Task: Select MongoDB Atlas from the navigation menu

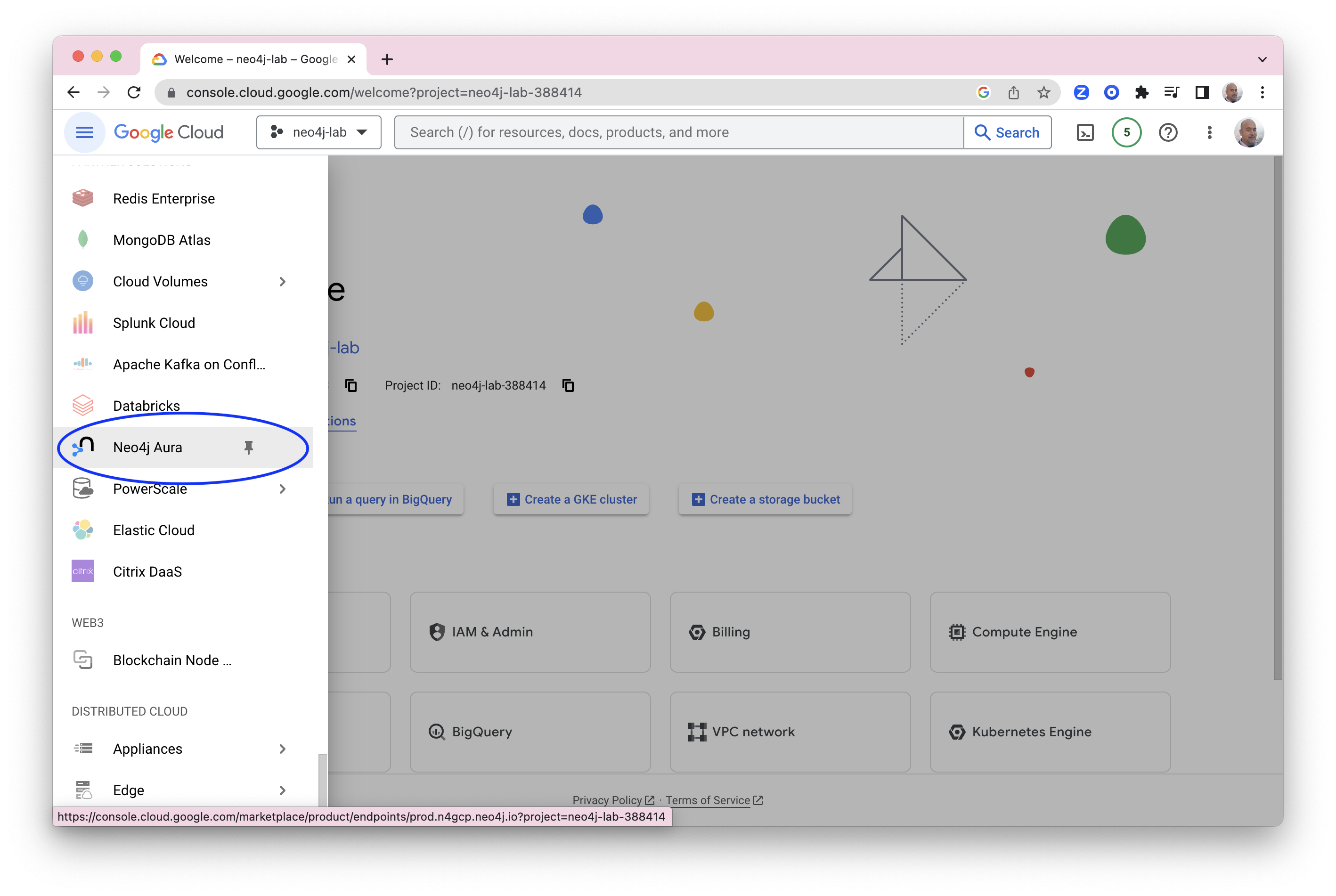Action: coord(162,240)
